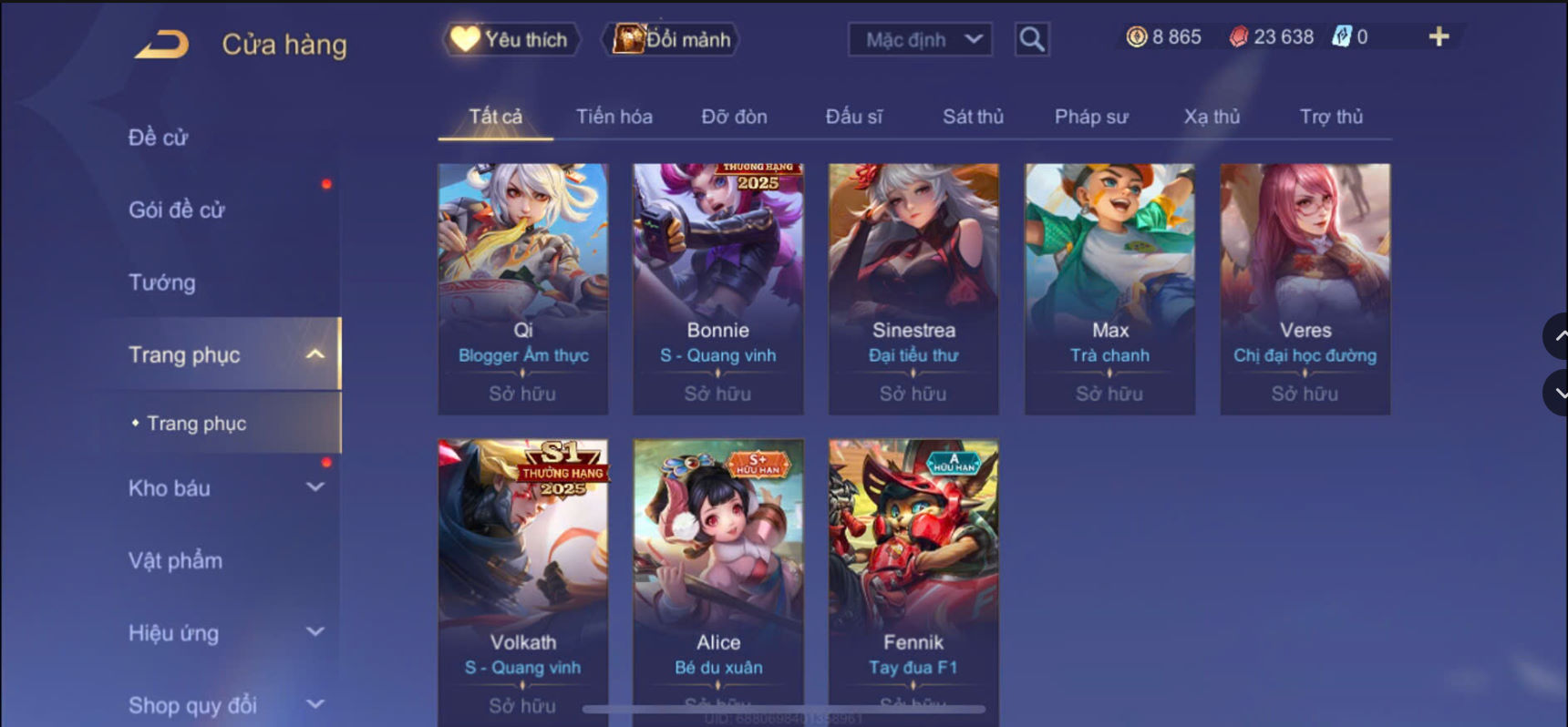Click the down arrow on right edge
Image resolution: width=1568 pixels, height=727 pixels.
1556,393
